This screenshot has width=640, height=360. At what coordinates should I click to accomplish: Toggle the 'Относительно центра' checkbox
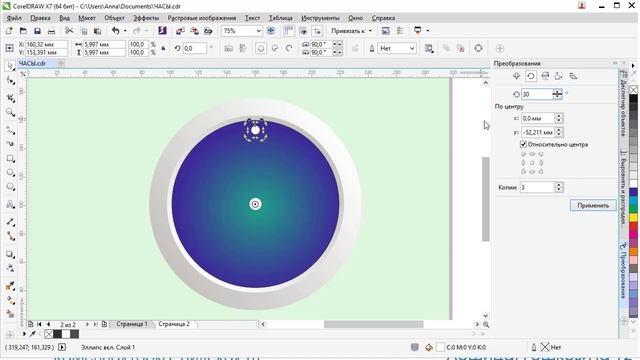tap(523, 144)
